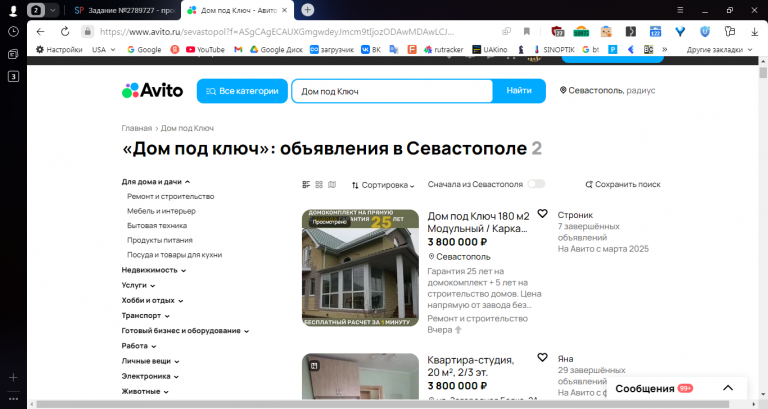
Task: Open a new browser tab
Action: point(308,10)
